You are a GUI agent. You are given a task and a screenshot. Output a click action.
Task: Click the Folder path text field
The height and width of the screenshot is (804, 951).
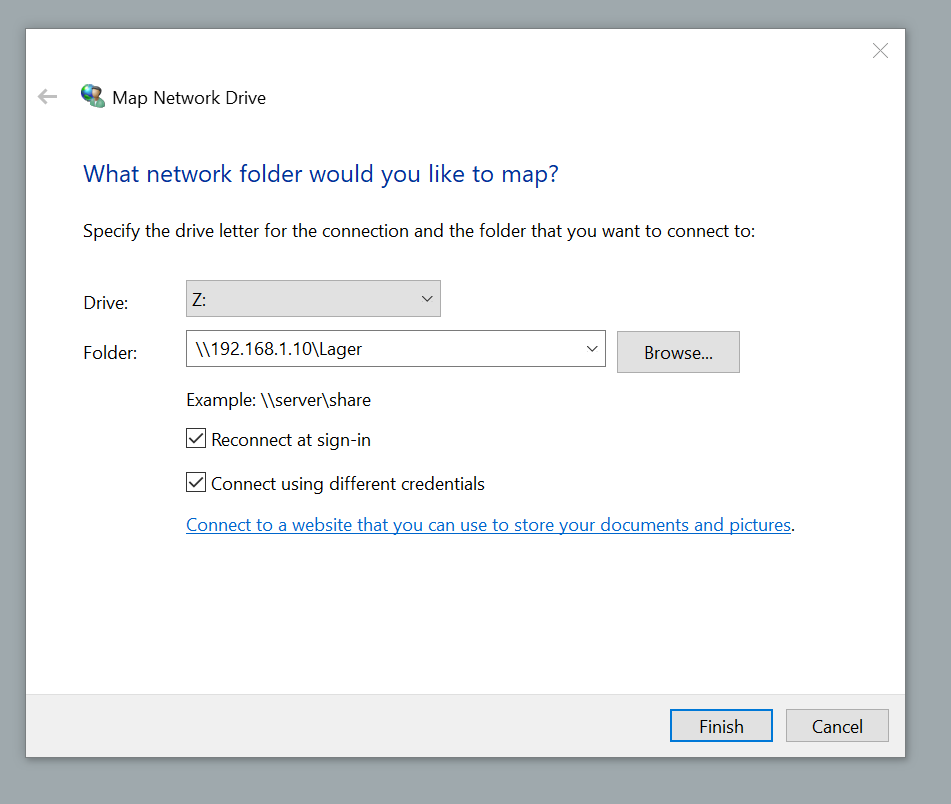[x=380, y=350]
